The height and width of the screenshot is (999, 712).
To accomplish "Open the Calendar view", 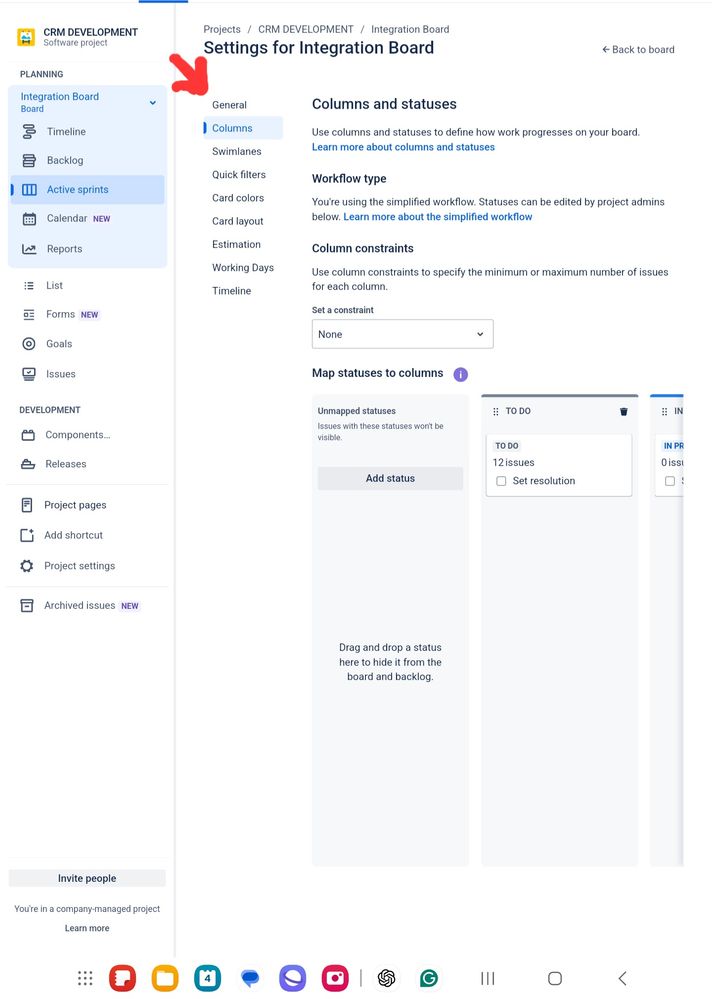I will pyautogui.click(x=87, y=219).
